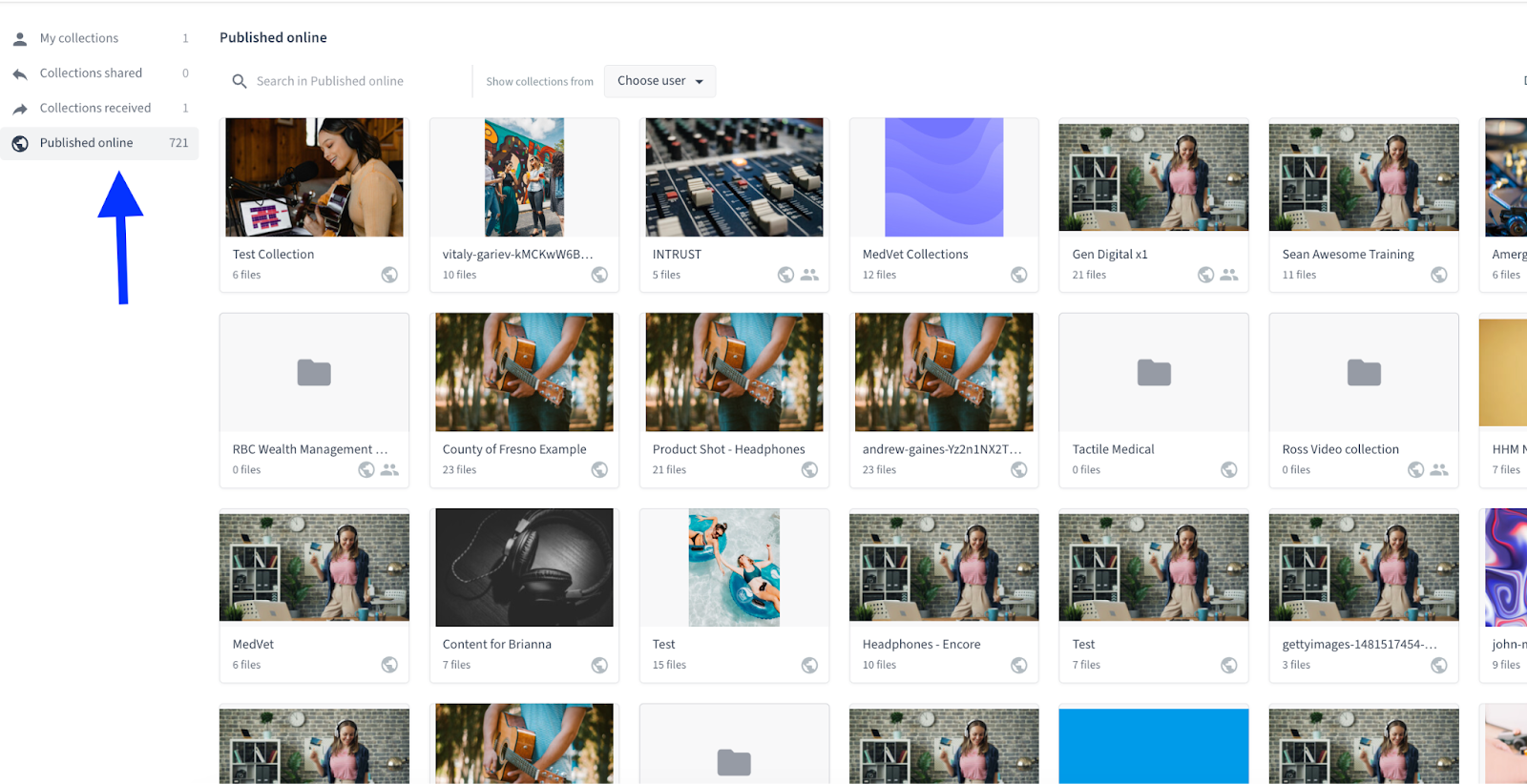The image size is (1527, 784).
Task: Open Gen Digital x1 thumbnail
Action: 1154,177
